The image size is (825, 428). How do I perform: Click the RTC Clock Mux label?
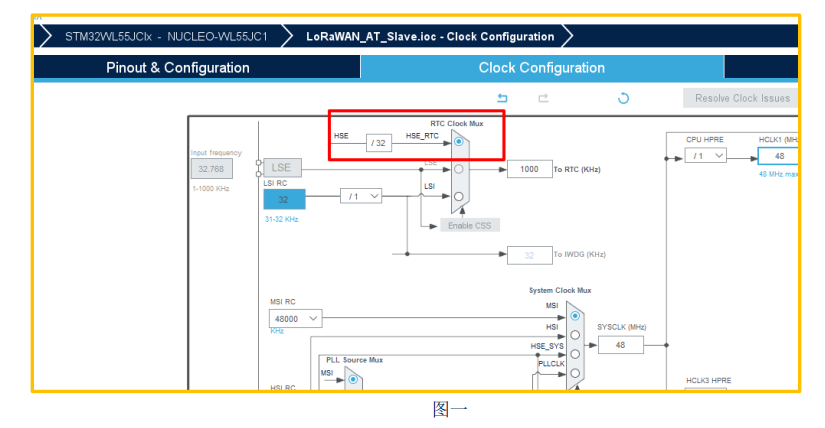[457, 123]
